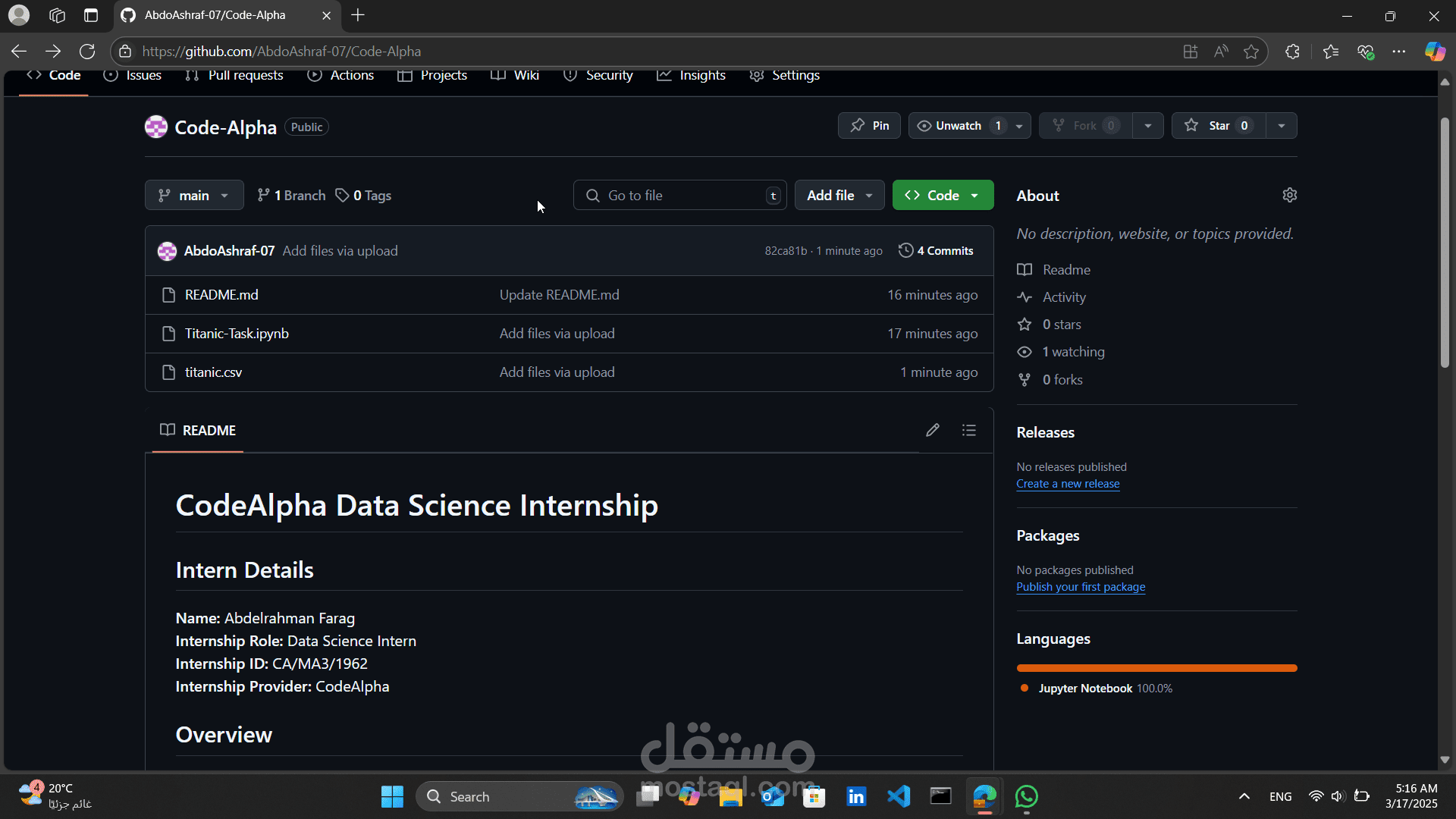The image size is (1456, 819).
Task: Click the Browser essentials heart icon
Action: tap(1366, 52)
